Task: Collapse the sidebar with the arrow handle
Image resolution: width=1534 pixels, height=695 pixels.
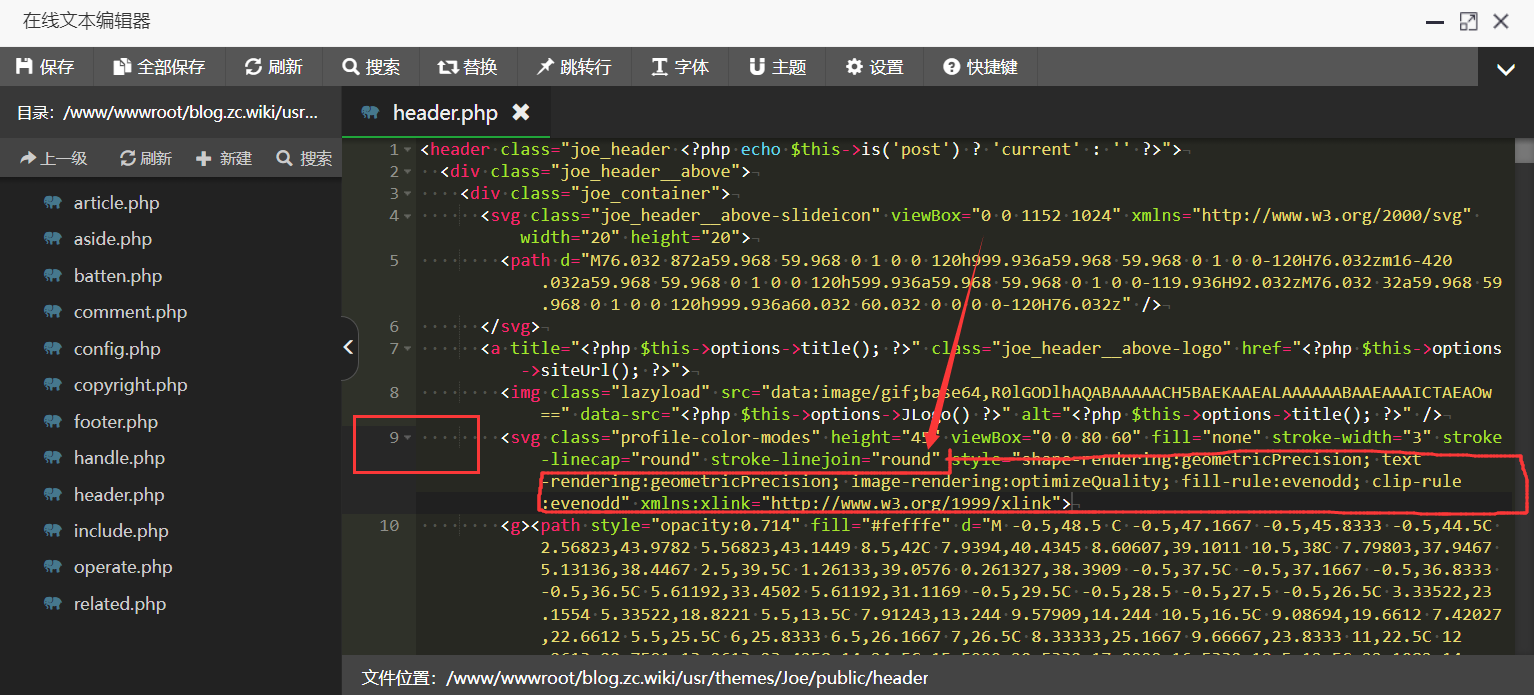Action: (348, 347)
